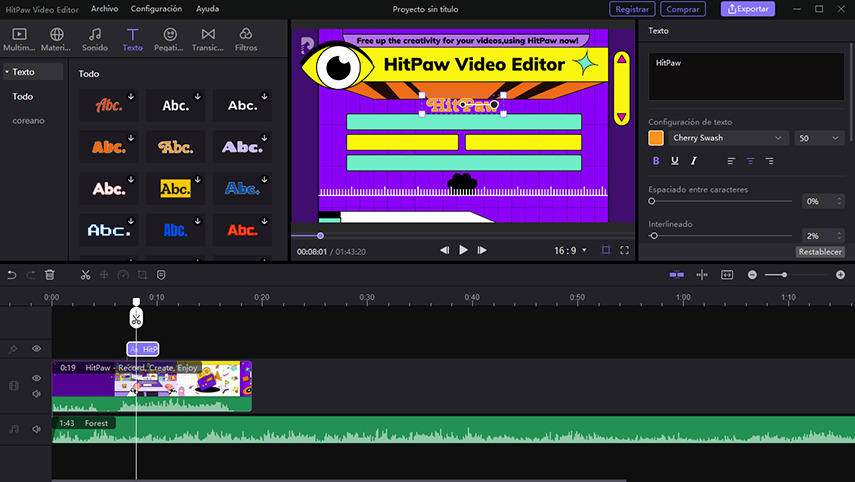Click the split alignment icon near zoom
The height and width of the screenshot is (482, 855).
(x=702, y=275)
